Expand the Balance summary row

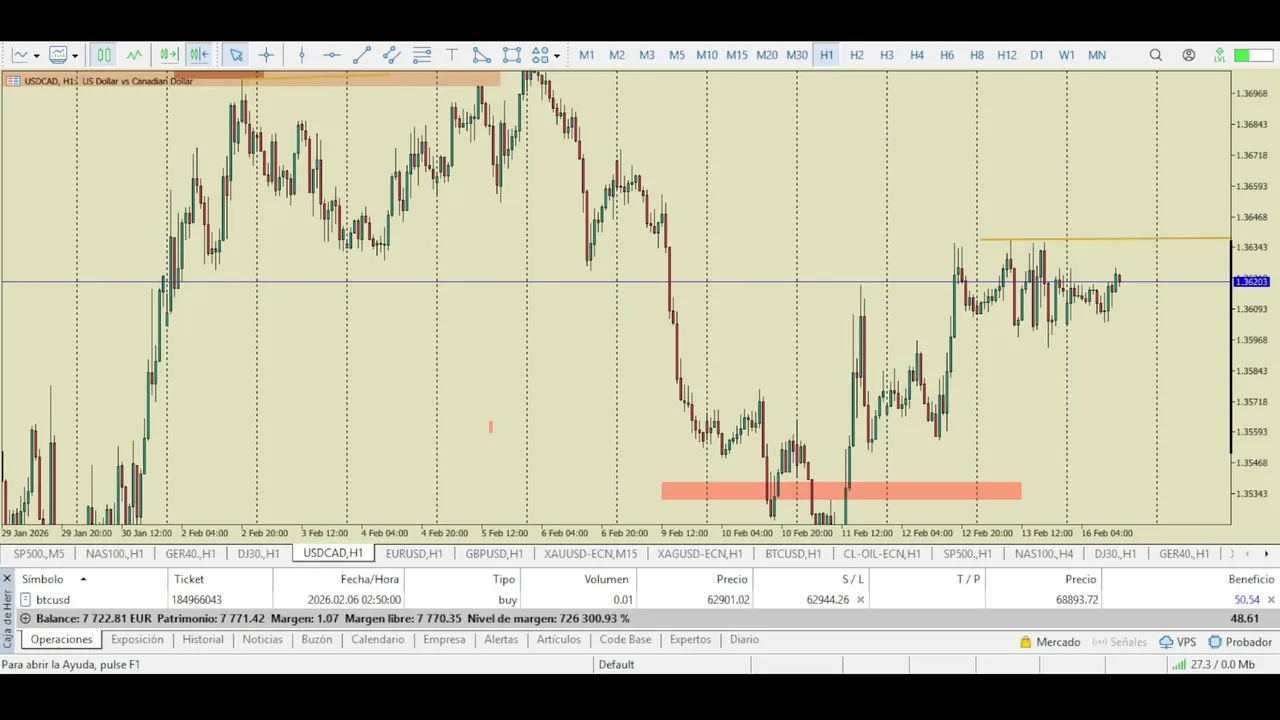25,619
